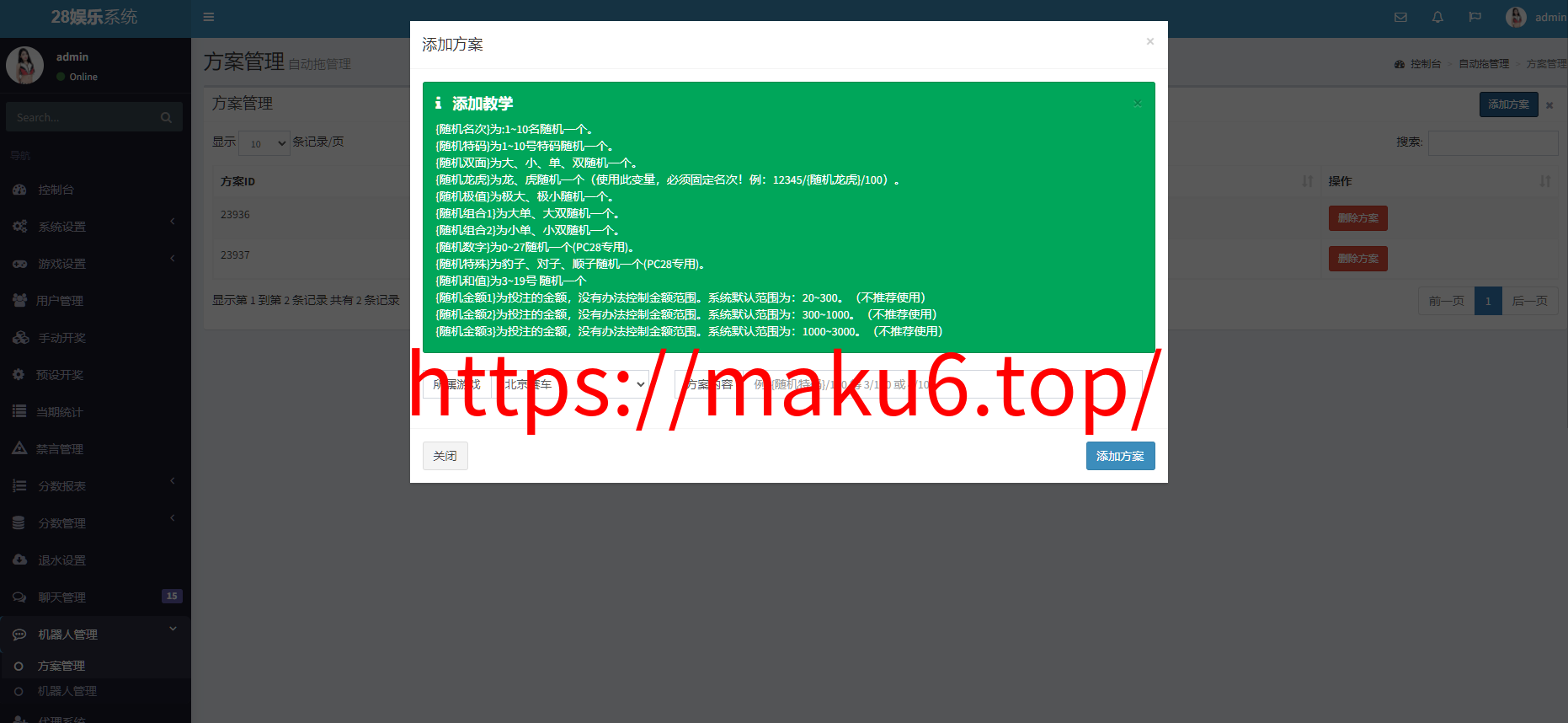
Task: Expand the 游戏设置 submenu chevron
Action: [x=173, y=259]
